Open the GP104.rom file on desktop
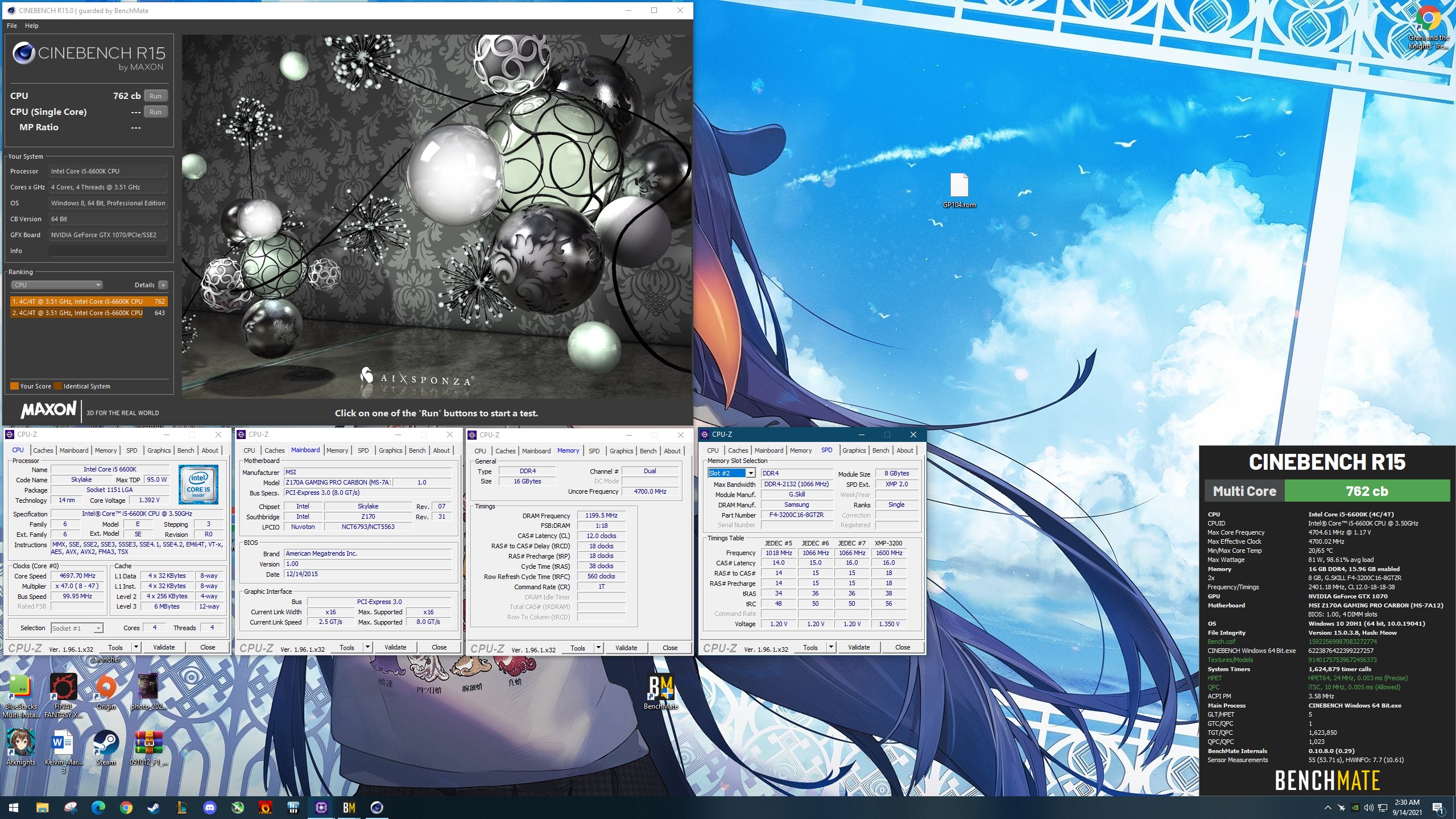 (959, 191)
